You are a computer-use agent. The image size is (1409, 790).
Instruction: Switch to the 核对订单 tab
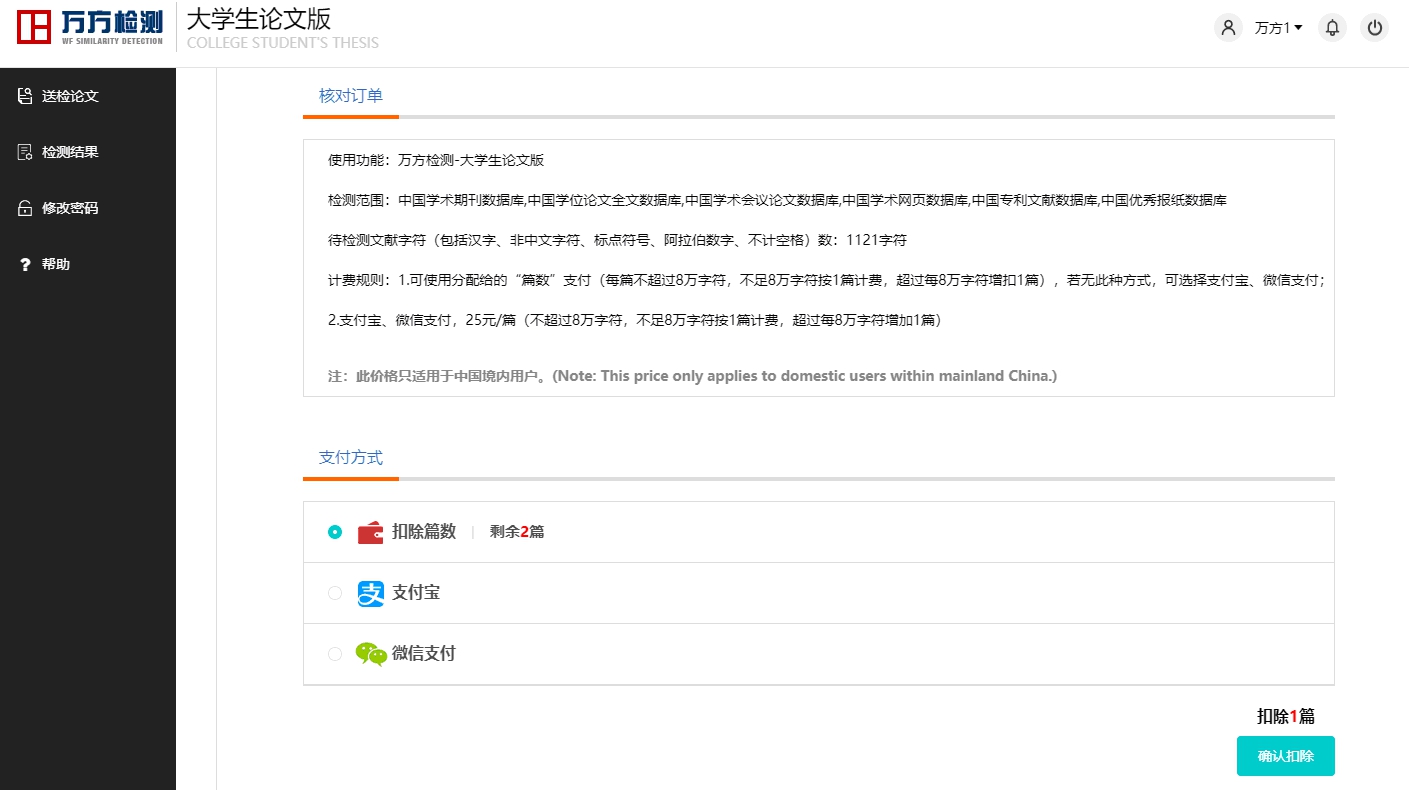pos(351,96)
